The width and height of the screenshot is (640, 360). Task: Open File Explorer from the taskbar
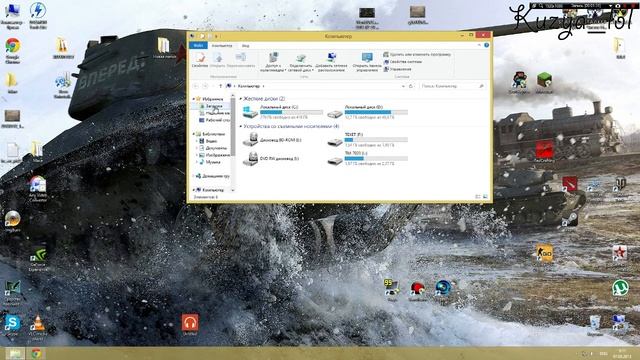point(15,353)
